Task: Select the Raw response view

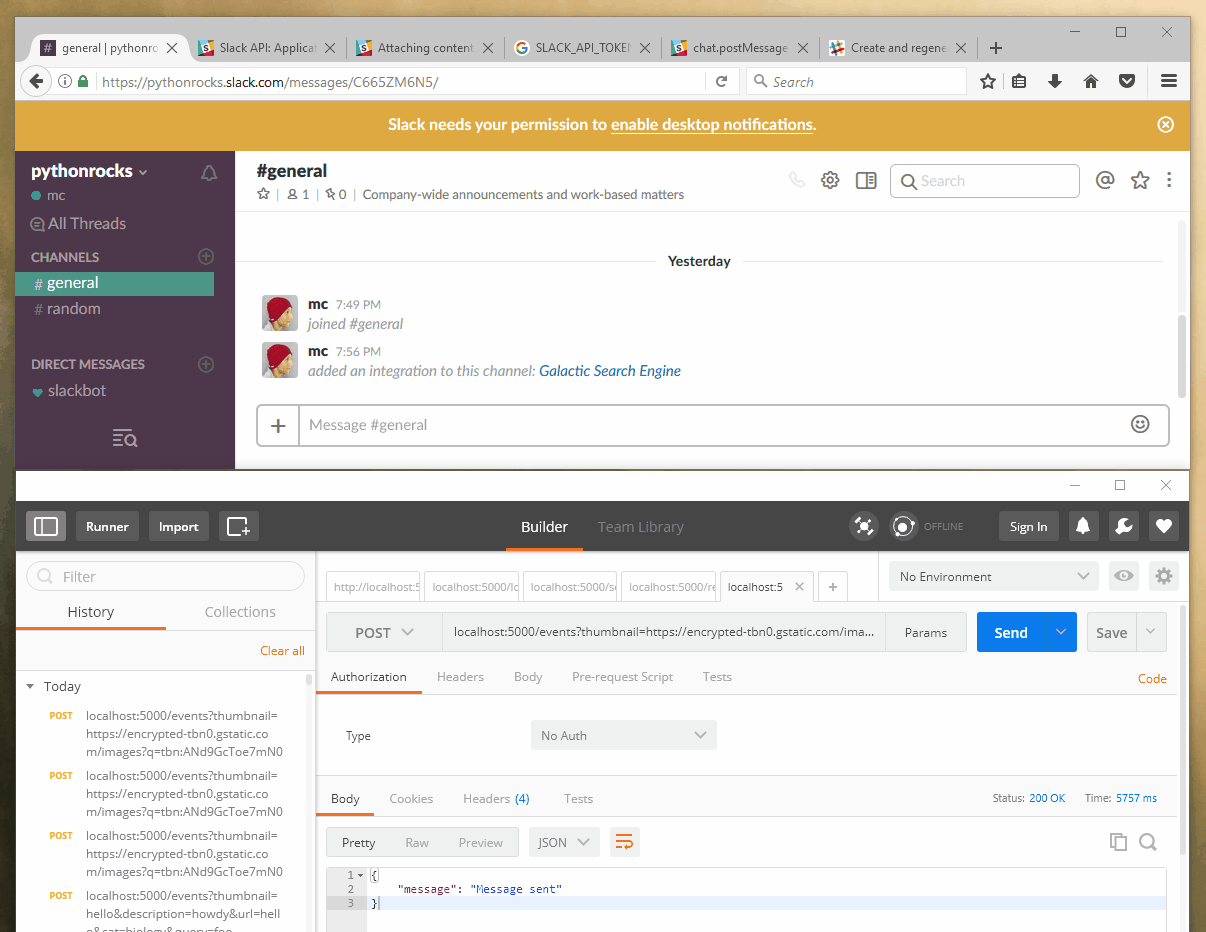Action: pyautogui.click(x=417, y=842)
